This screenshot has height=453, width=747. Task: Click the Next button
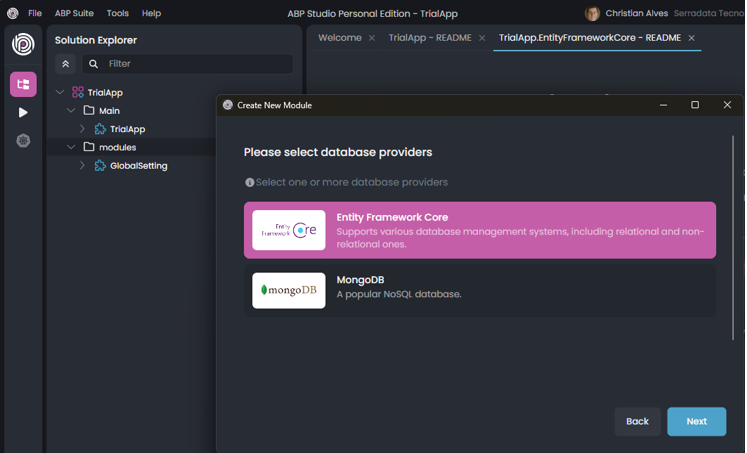(x=696, y=421)
